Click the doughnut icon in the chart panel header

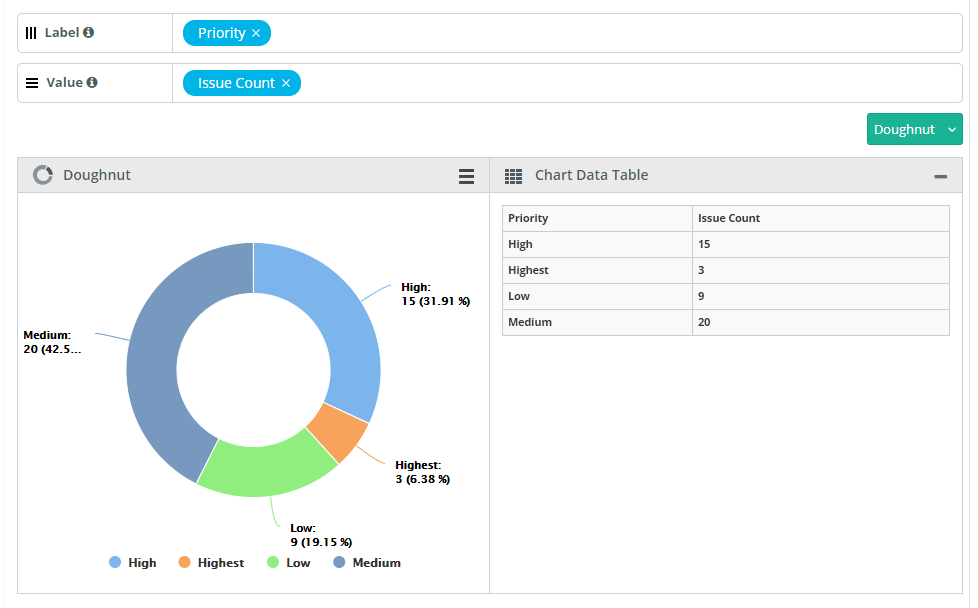[42, 175]
